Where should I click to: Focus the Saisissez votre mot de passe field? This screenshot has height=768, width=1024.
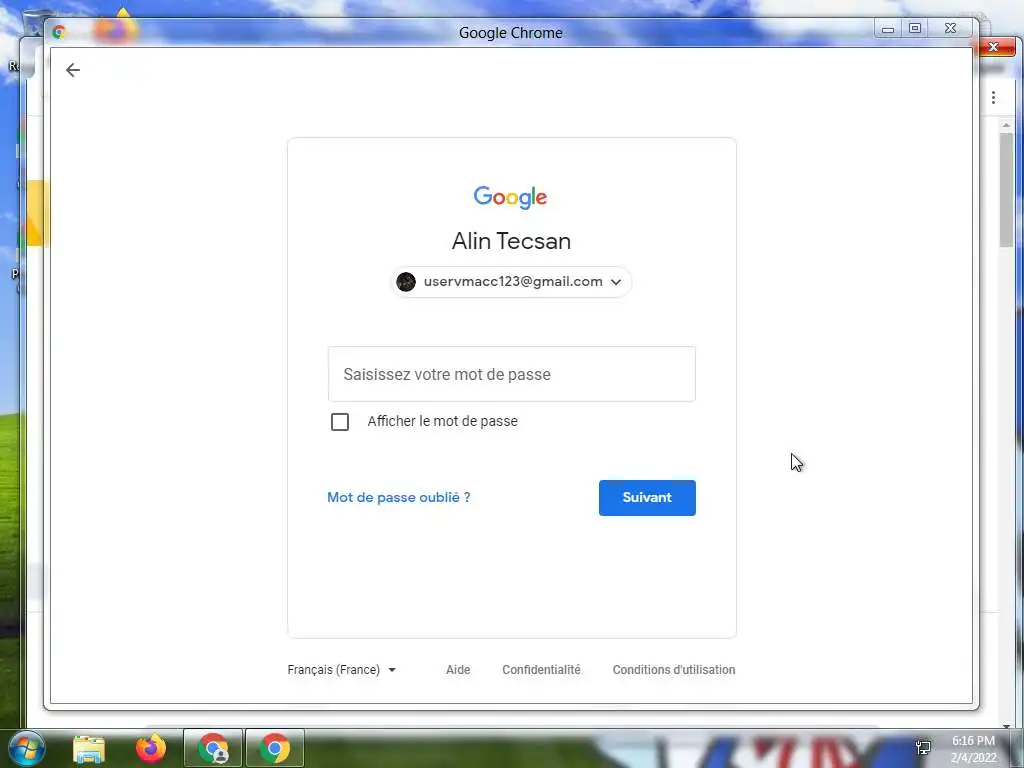511,374
